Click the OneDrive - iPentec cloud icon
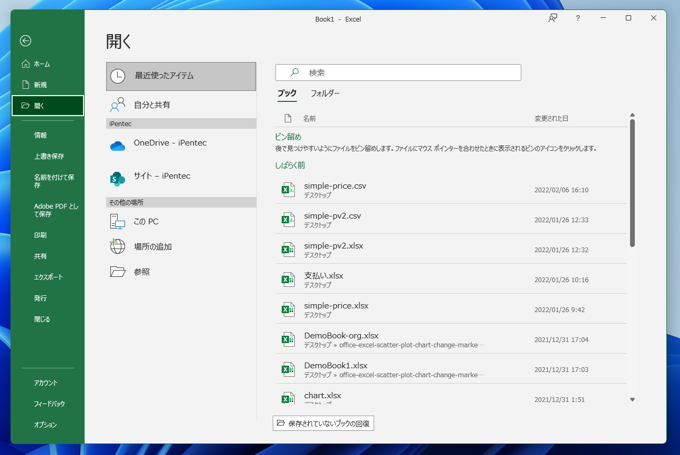Image resolution: width=680 pixels, height=455 pixels. pyautogui.click(x=118, y=144)
